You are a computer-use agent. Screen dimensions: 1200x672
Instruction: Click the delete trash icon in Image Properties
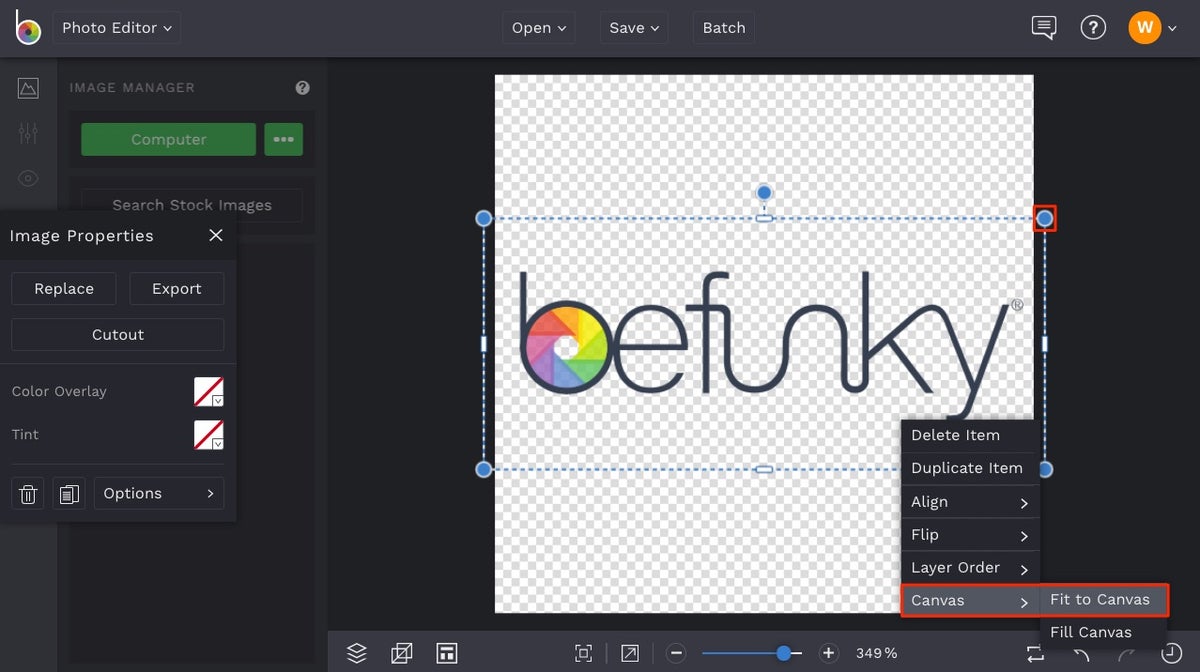[x=27, y=493]
